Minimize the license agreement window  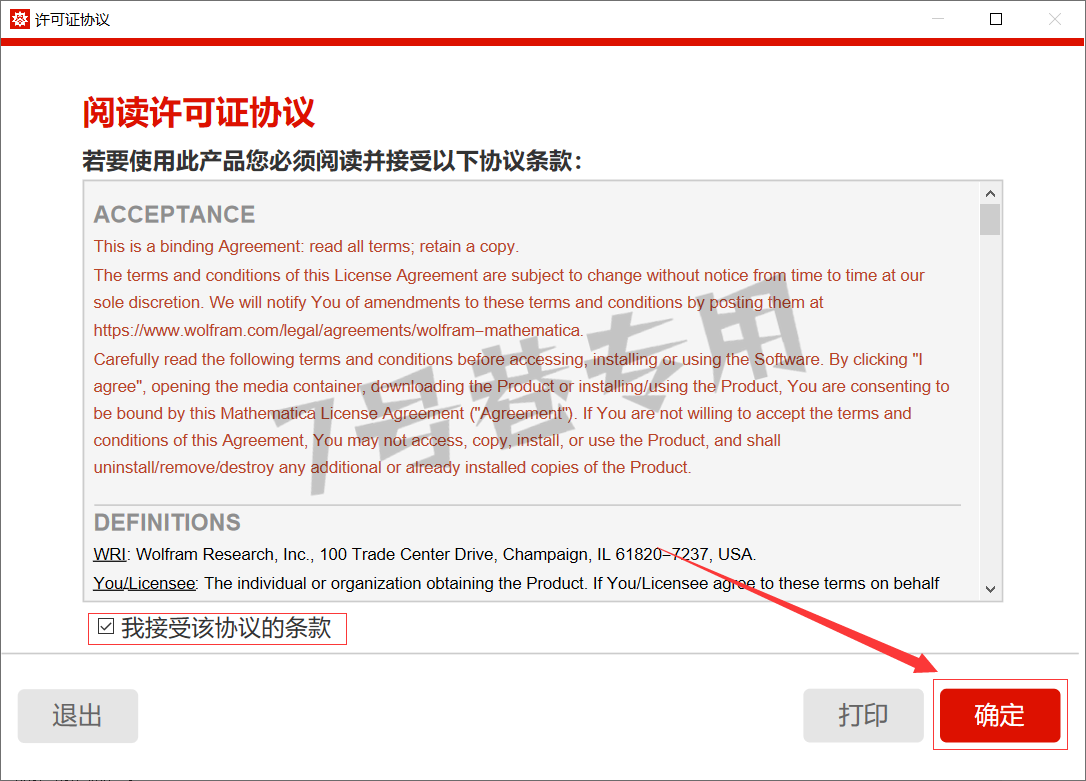point(938,19)
